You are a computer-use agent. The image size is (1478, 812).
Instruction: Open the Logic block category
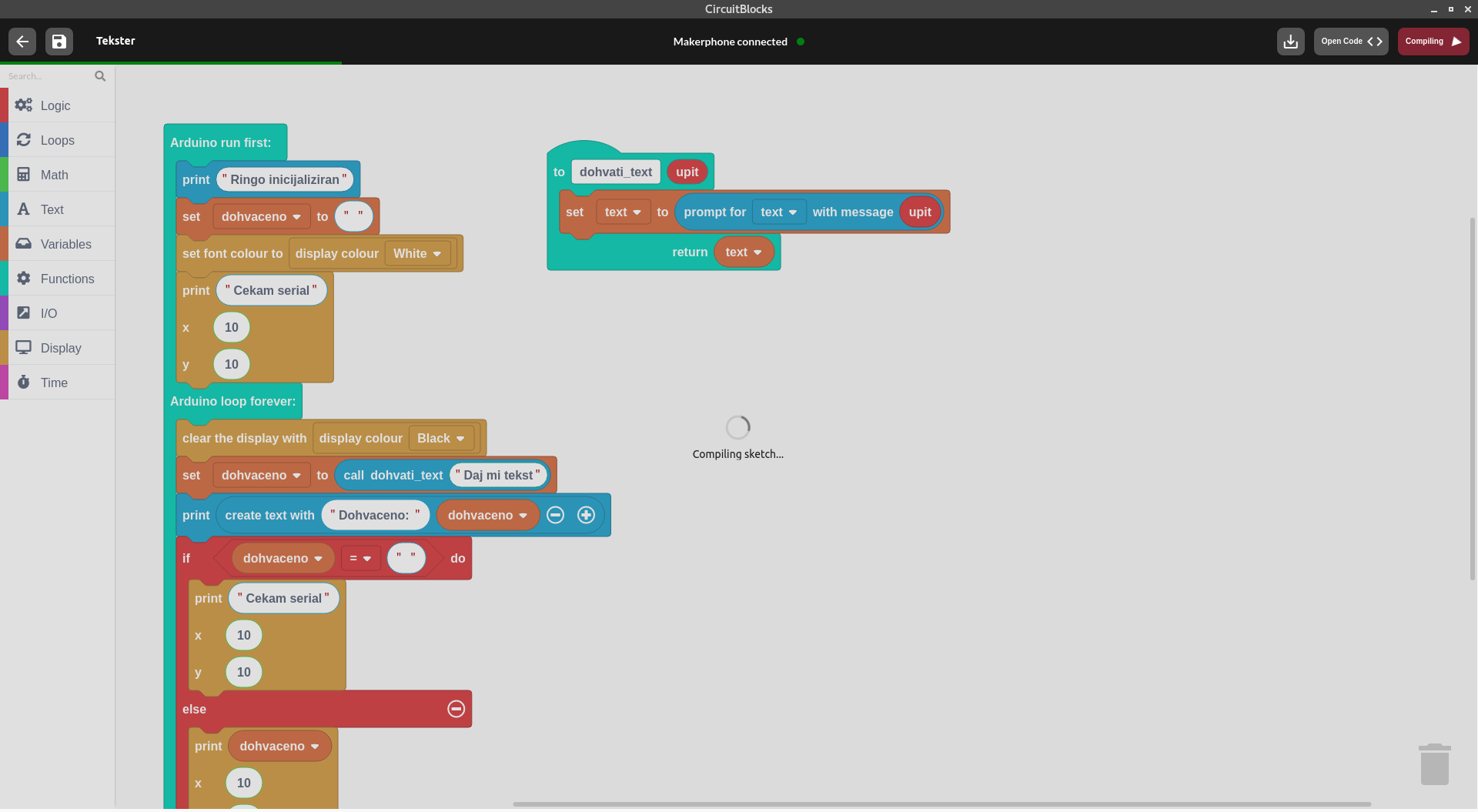(58, 105)
